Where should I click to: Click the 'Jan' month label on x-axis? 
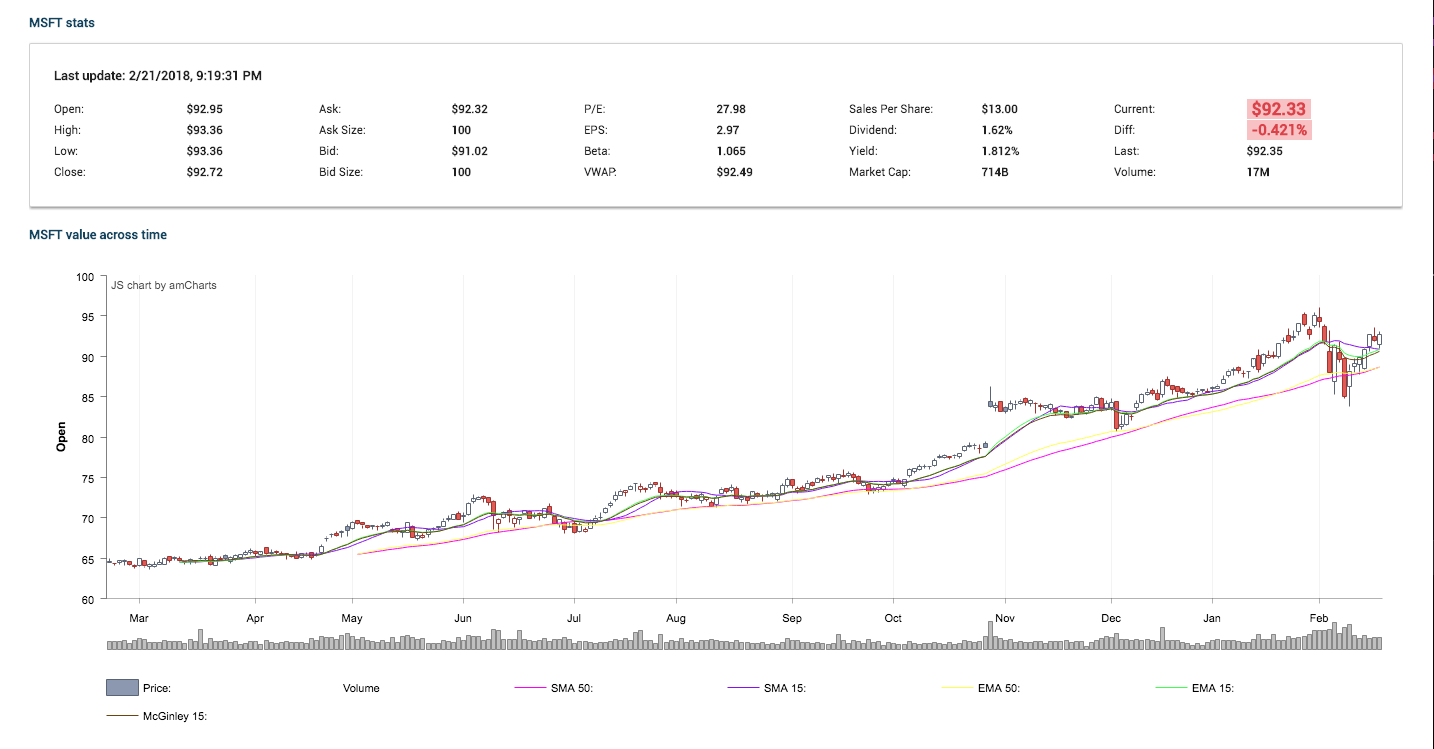[1213, 618]
